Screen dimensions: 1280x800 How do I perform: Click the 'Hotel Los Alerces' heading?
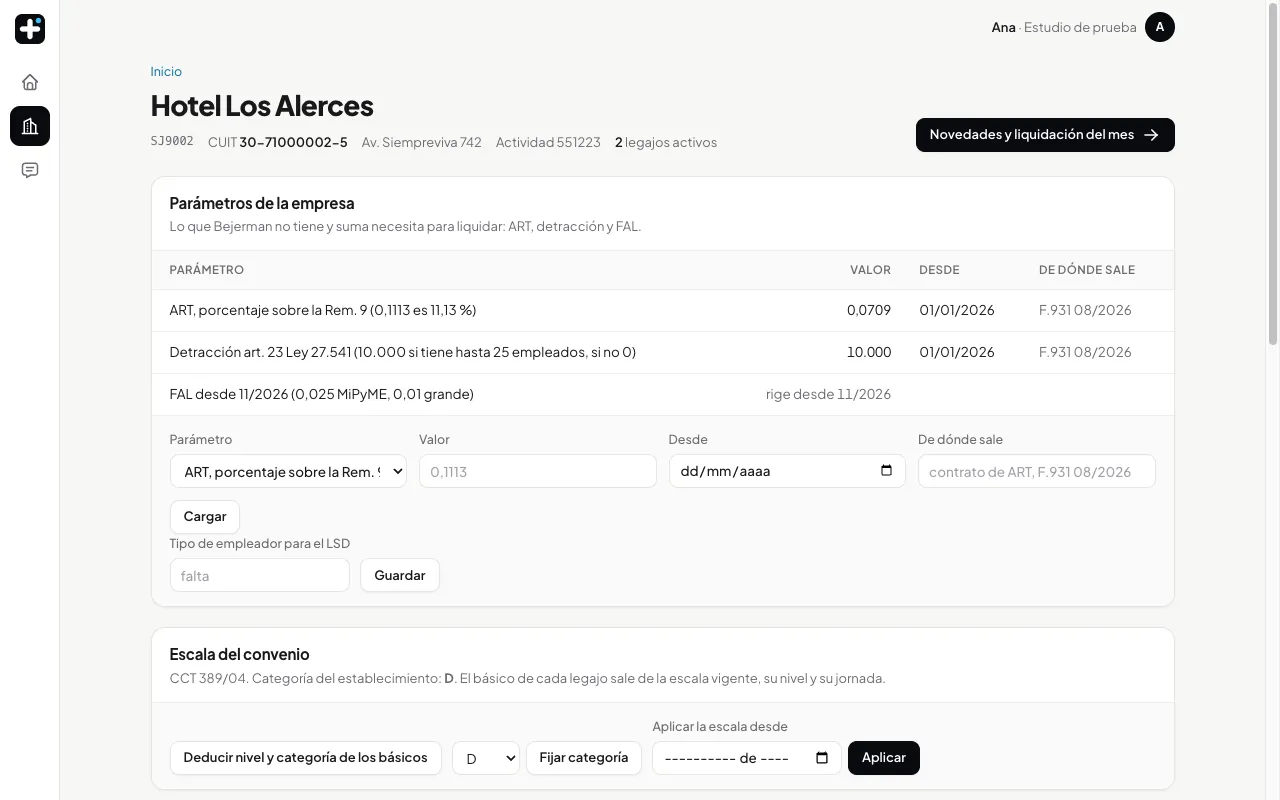pos(262,106)
